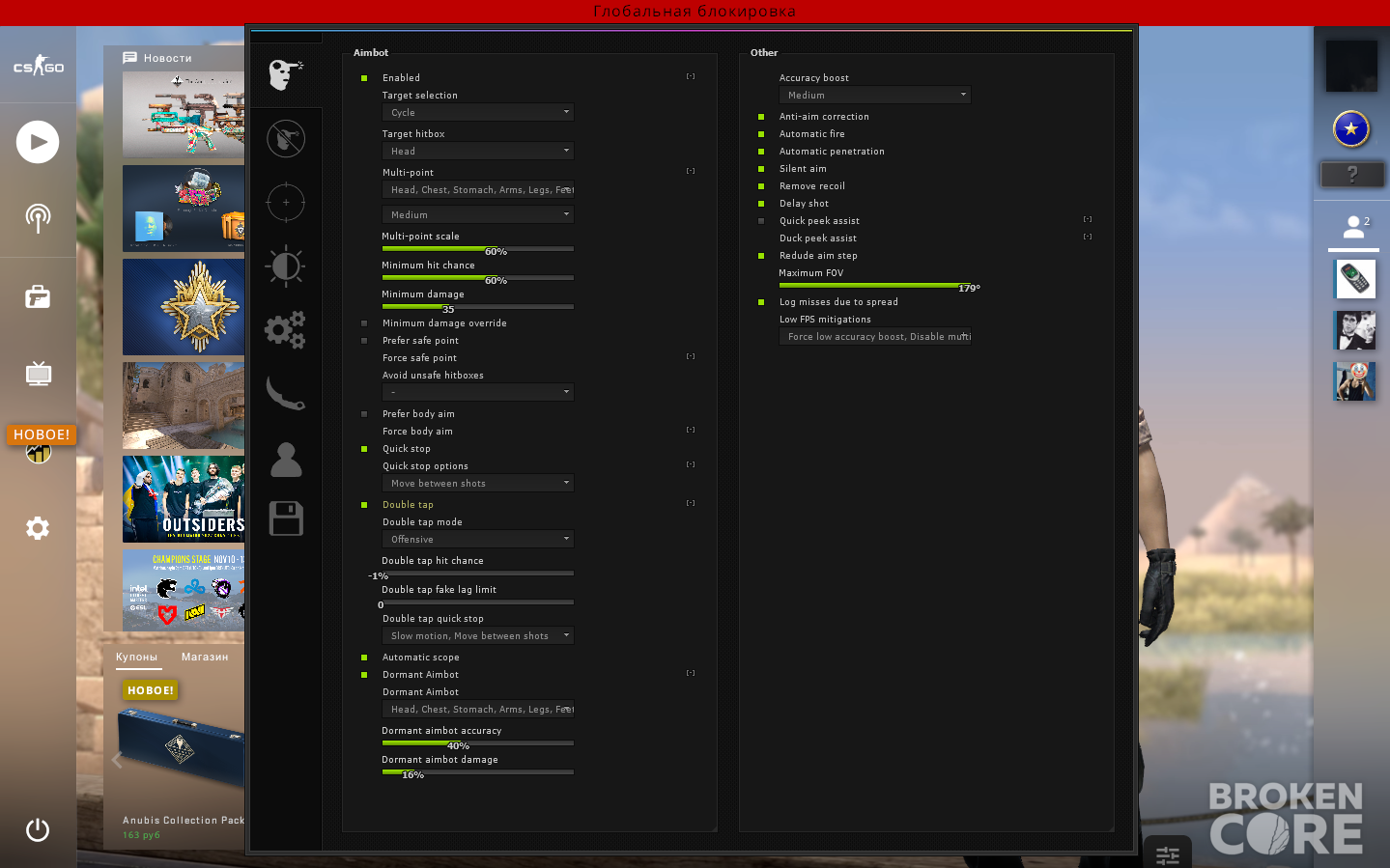Image resolution: width=1390 pixels, height=868 pixels.
Task: Open the Aimbot tab head icon
Action: click(285, 74)
